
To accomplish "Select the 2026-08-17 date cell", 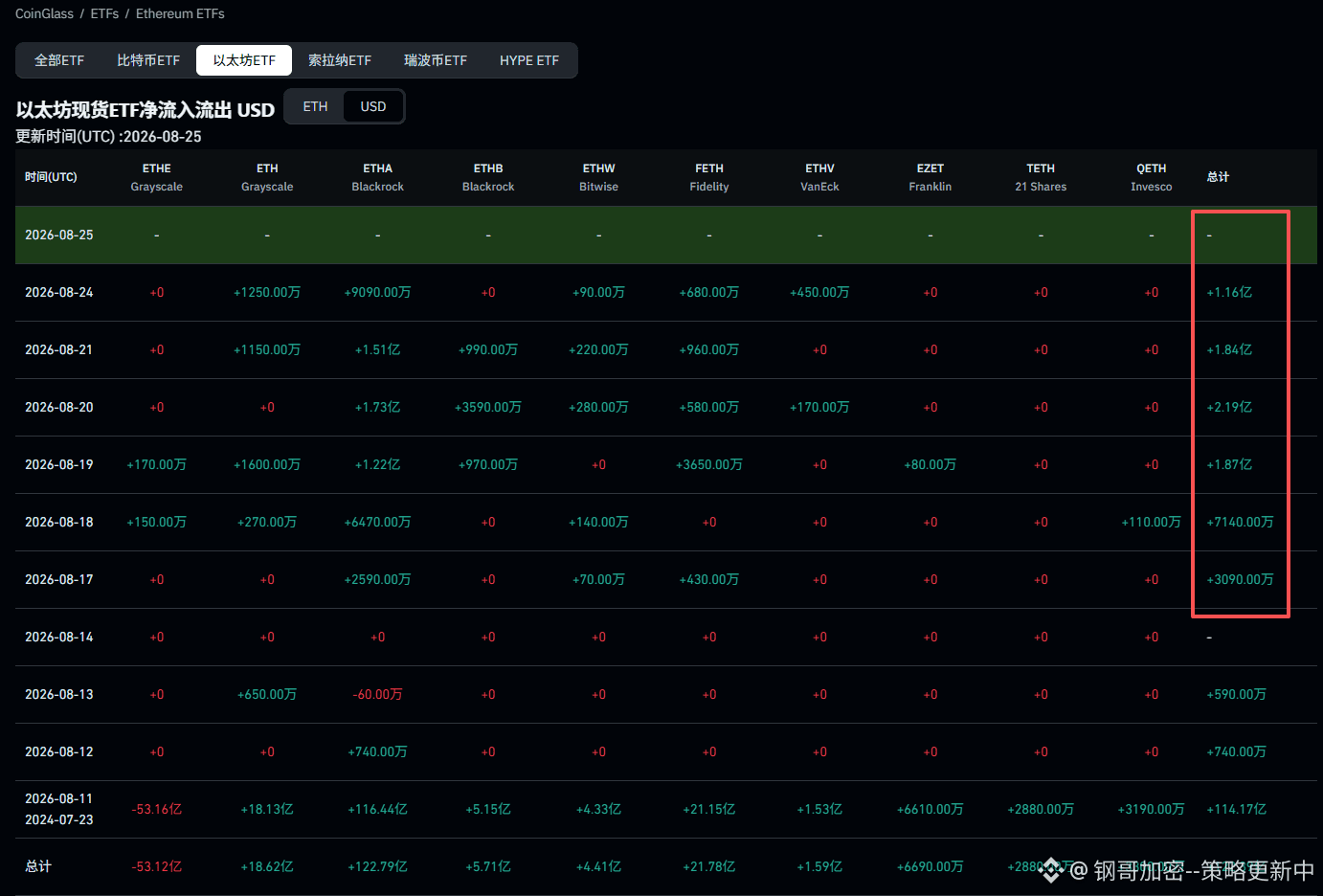I will tap(59, 579).
